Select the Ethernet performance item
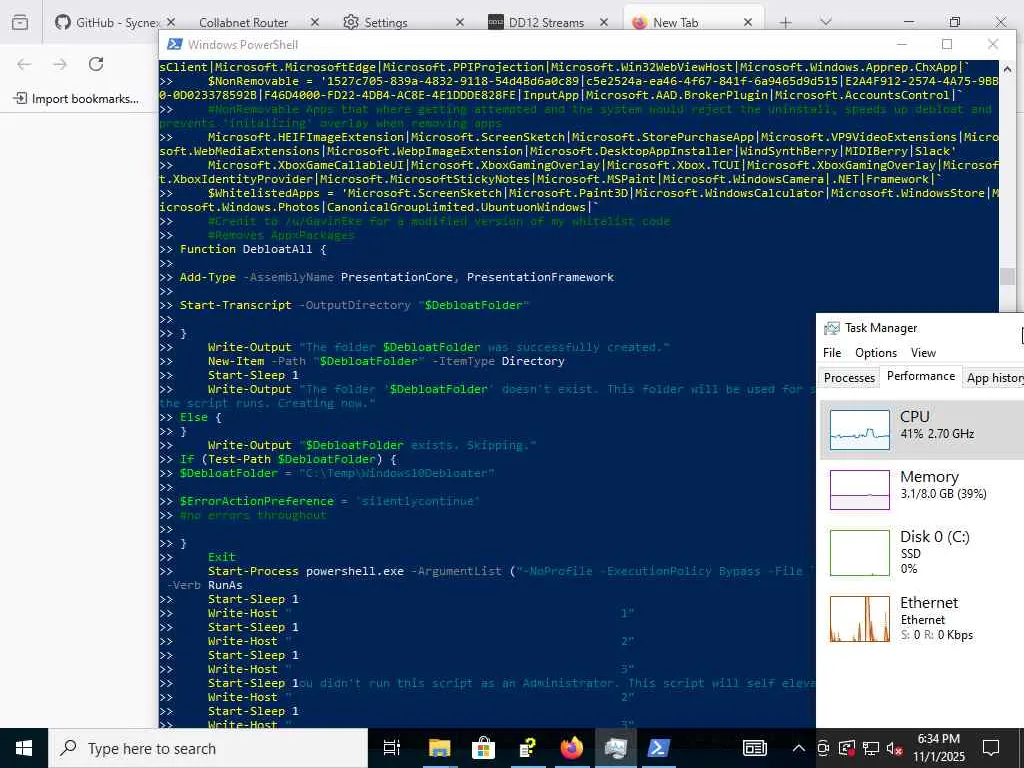Screen dimensions: 1024x768 [x=921, y=618]
